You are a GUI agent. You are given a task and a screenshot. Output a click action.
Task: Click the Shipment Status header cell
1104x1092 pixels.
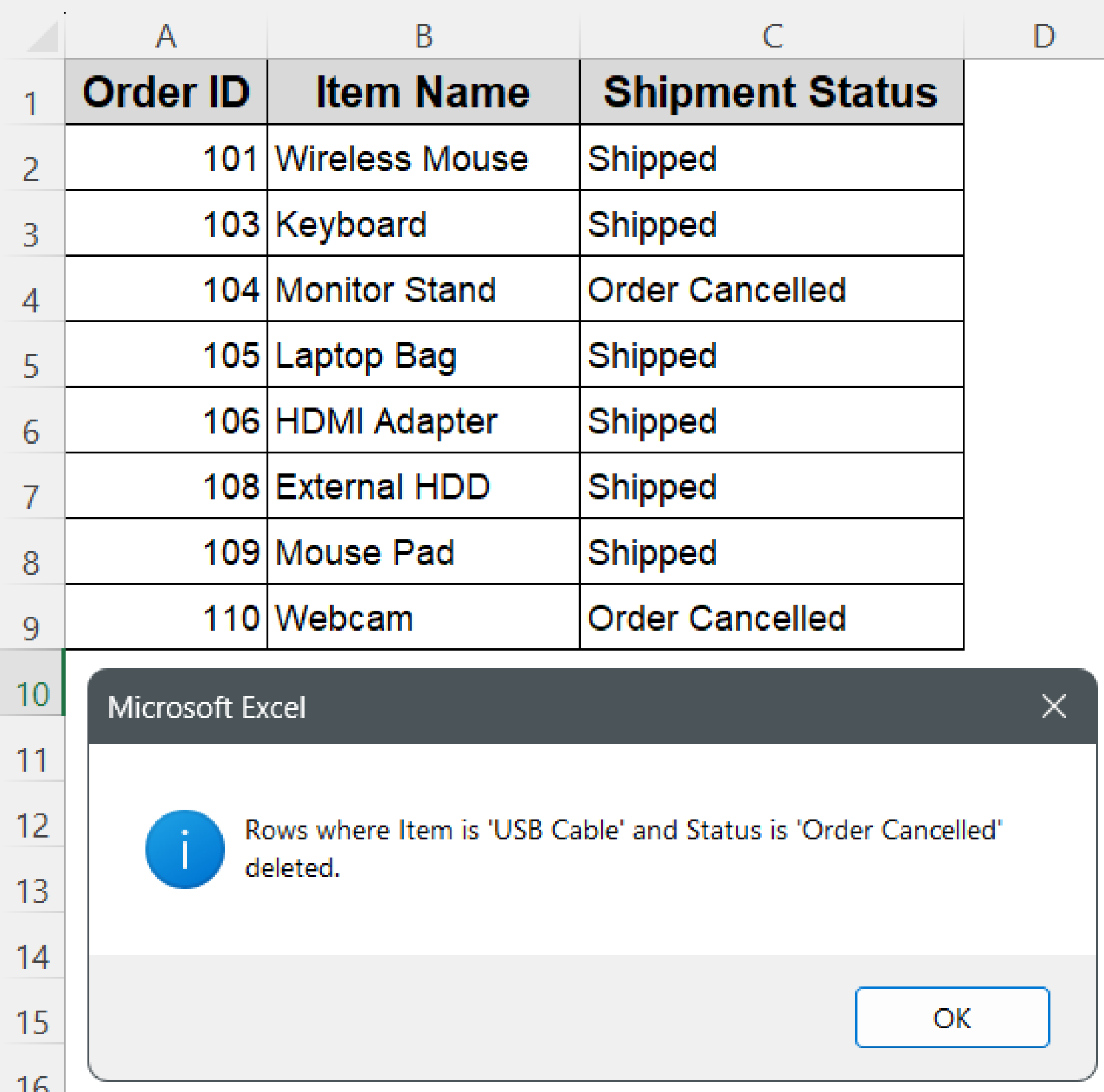click(771, 92)
